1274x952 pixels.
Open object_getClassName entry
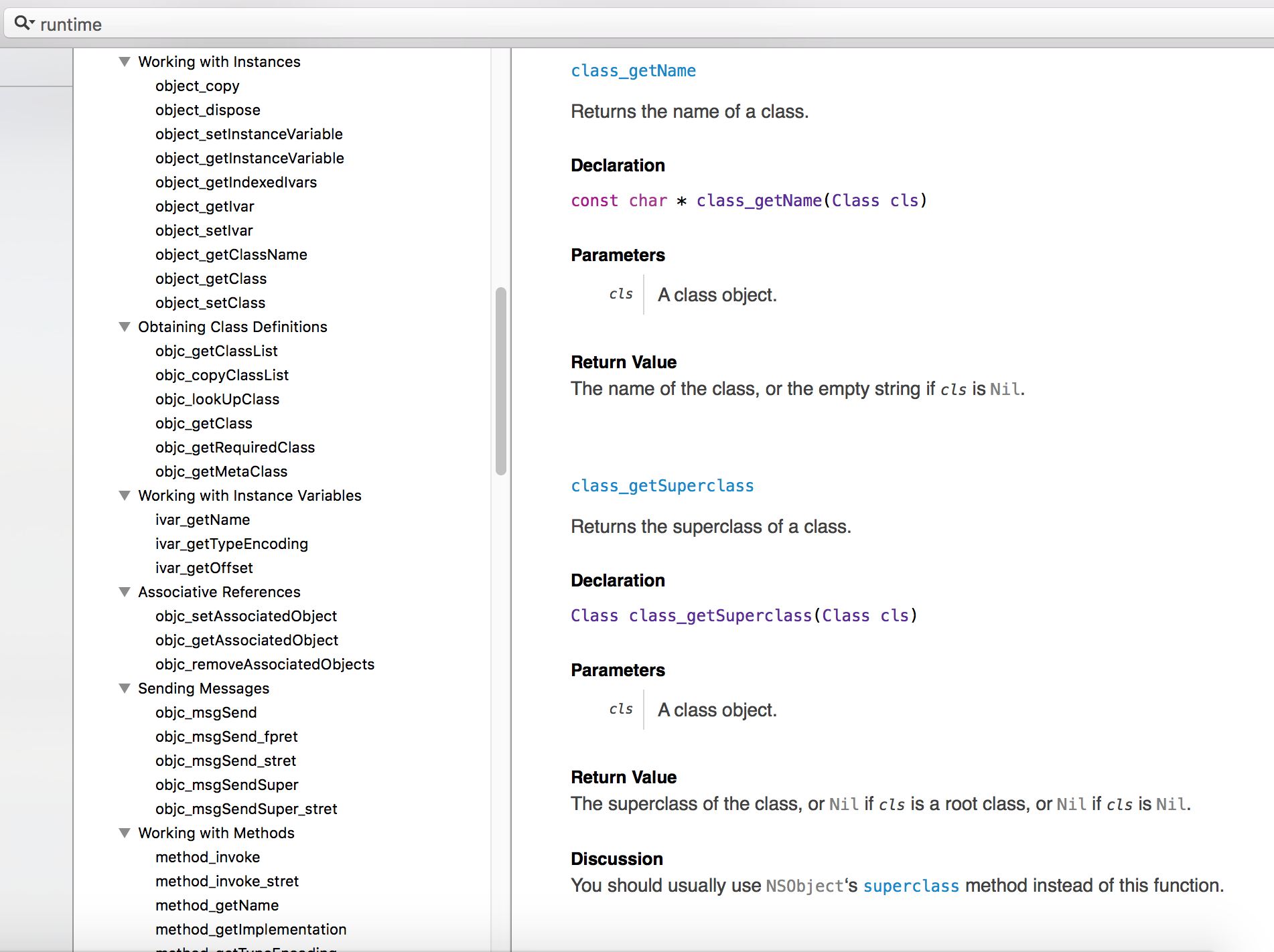[x=231, y=255]
